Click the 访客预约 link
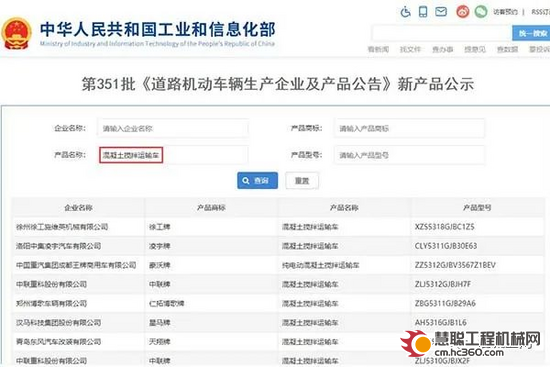This screenshot has width=550, height=367. pyautogui.click(x=505, y=12)
